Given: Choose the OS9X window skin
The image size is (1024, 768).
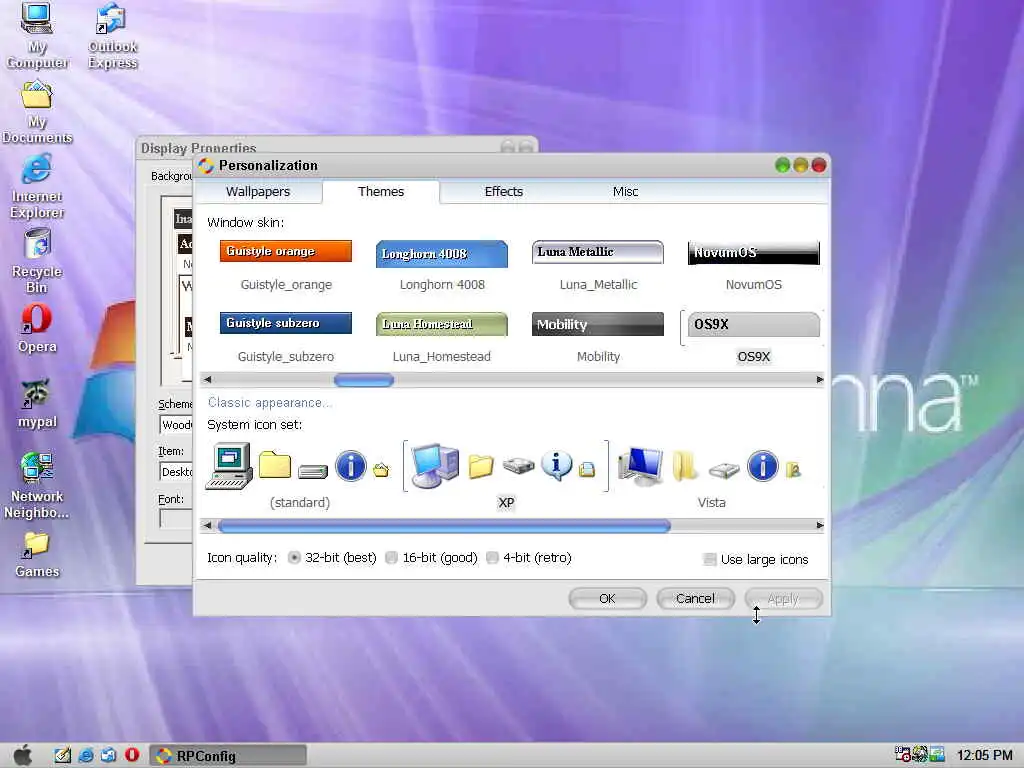Looking at the screenshot, I should tap(754, 338).
